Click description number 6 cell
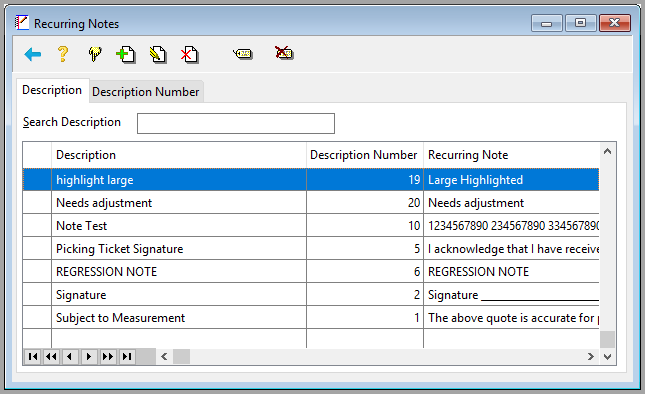 click(365, 272)
